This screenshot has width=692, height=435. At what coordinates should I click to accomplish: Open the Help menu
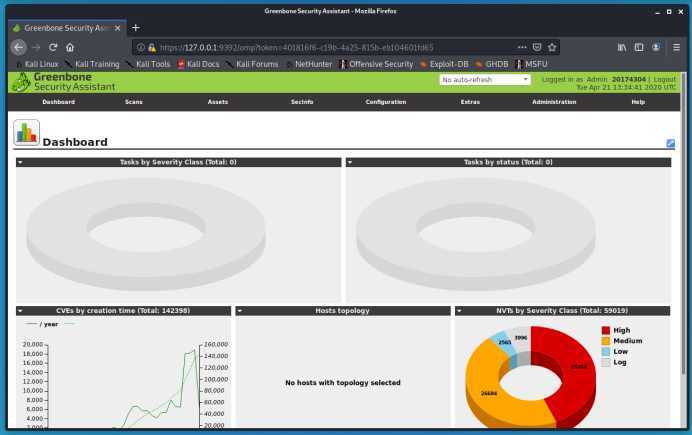point(638,102)
